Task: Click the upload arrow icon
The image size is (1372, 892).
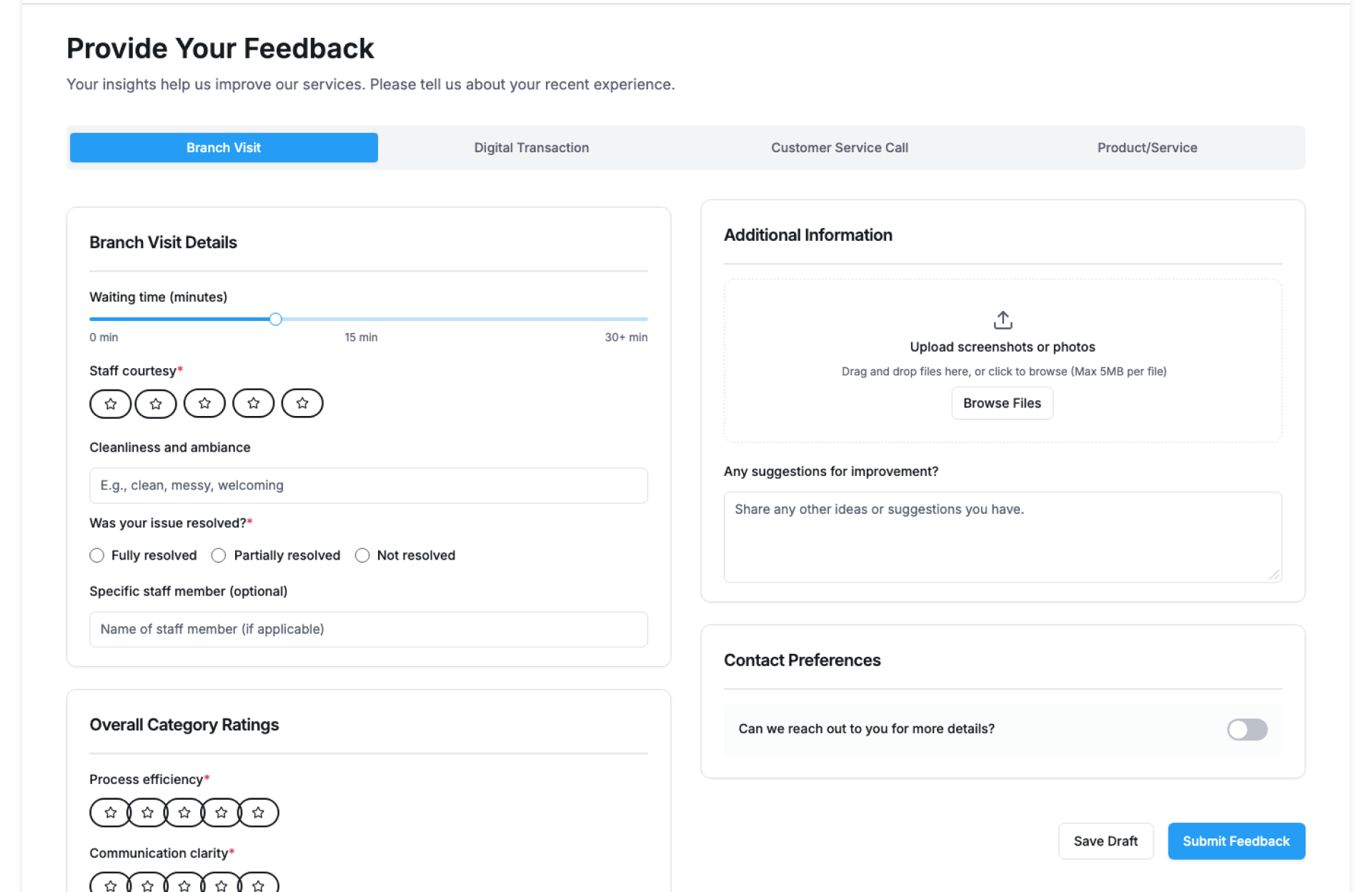Action: point(1003,320)
